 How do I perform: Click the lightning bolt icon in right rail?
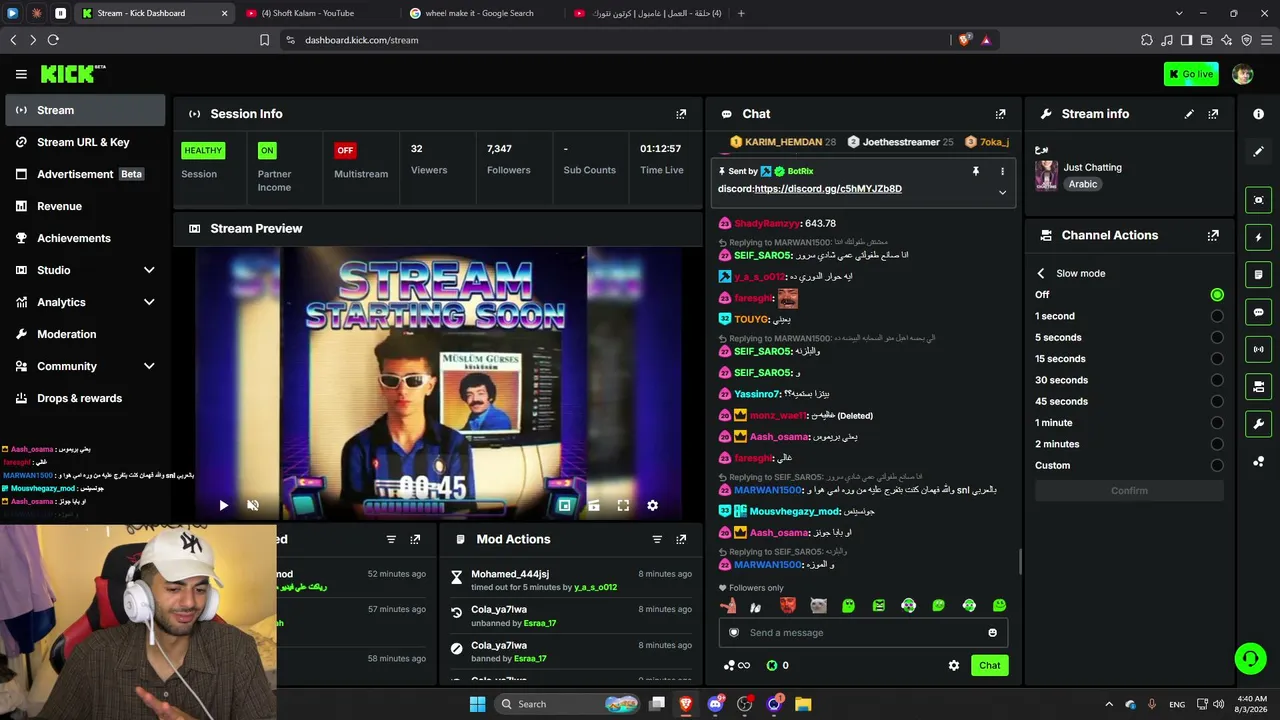(1258, 238)
